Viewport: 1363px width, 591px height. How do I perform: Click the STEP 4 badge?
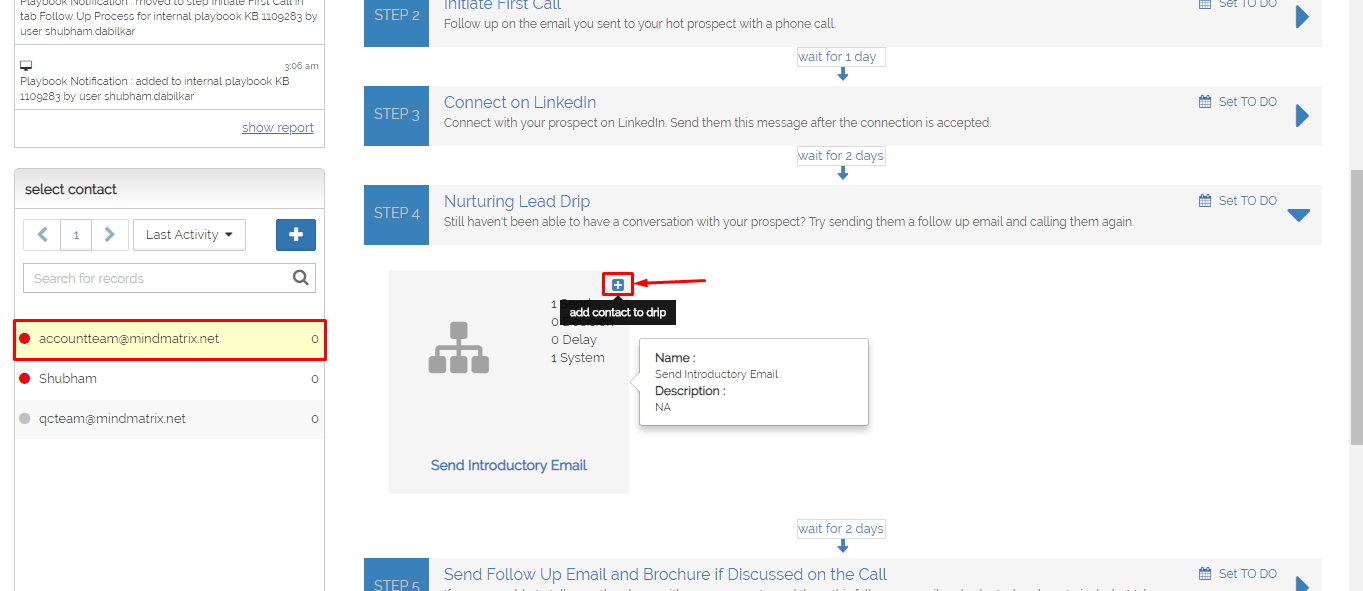397,213
